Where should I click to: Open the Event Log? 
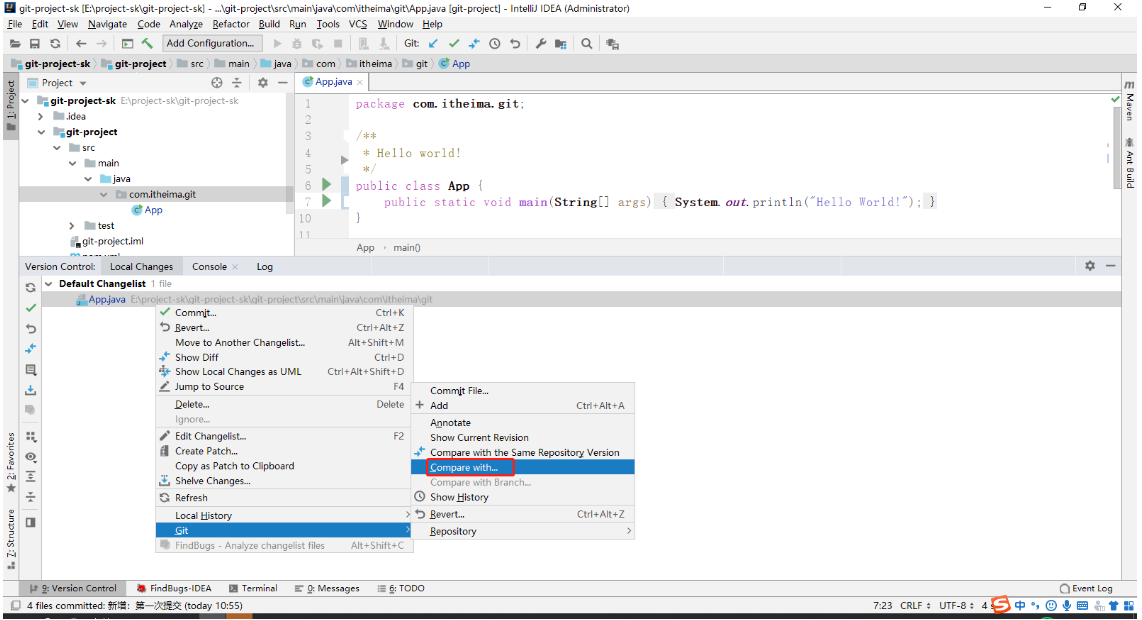[1086, 588]
